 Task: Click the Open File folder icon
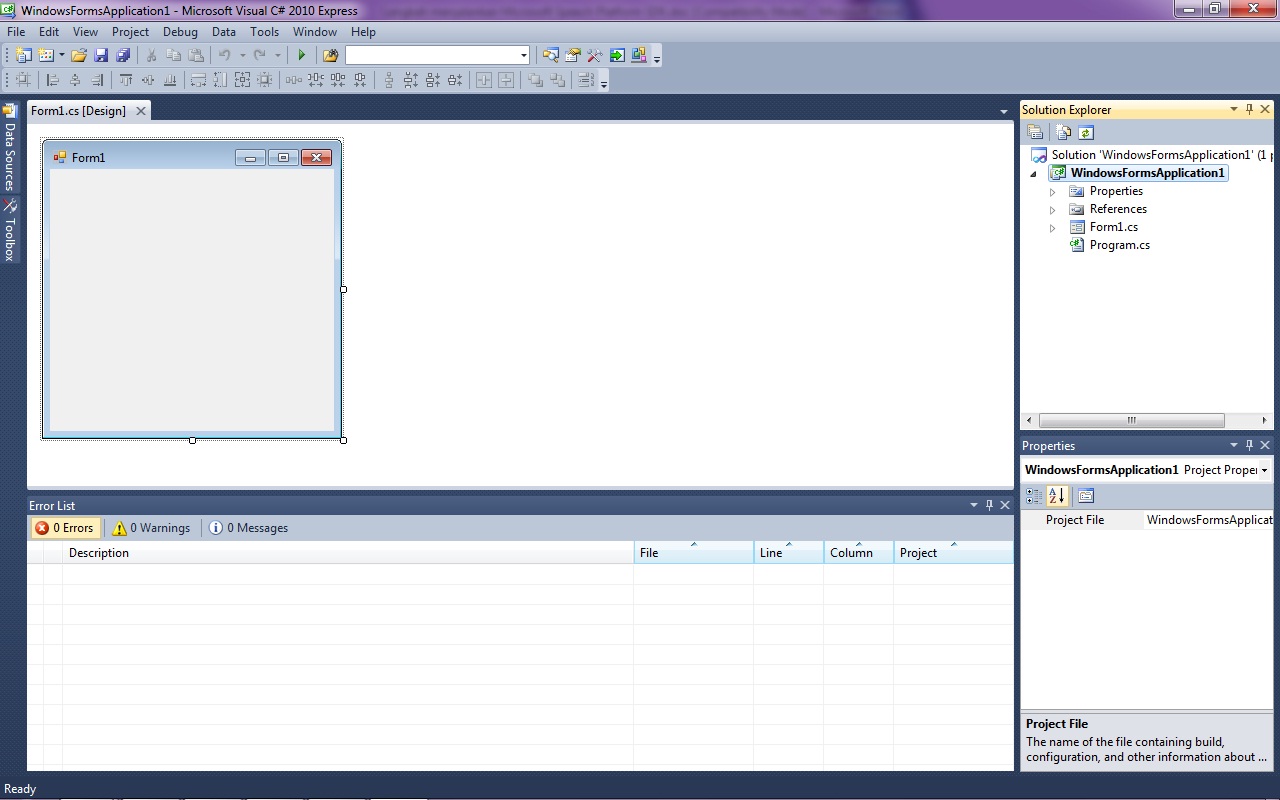[x=79, y=55]
